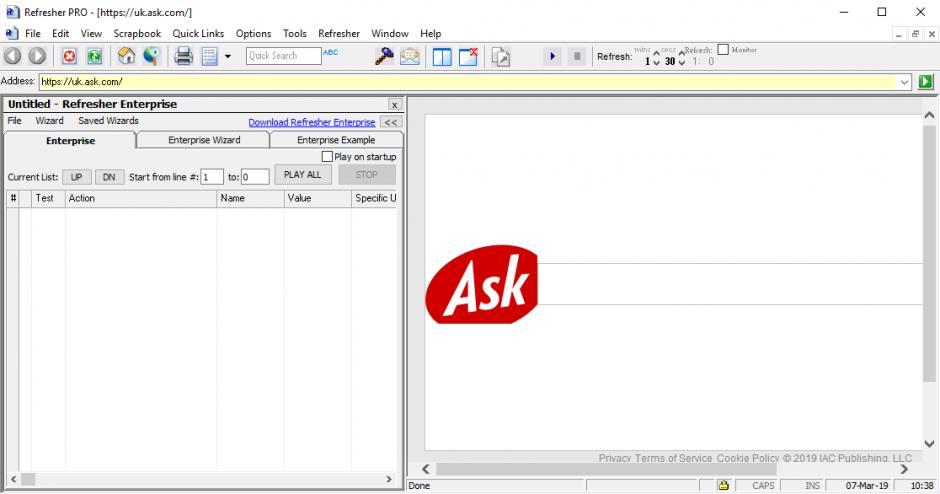Go to the Home page icon
Viewport: 940px width, 494px height.
tap(126, 56)
